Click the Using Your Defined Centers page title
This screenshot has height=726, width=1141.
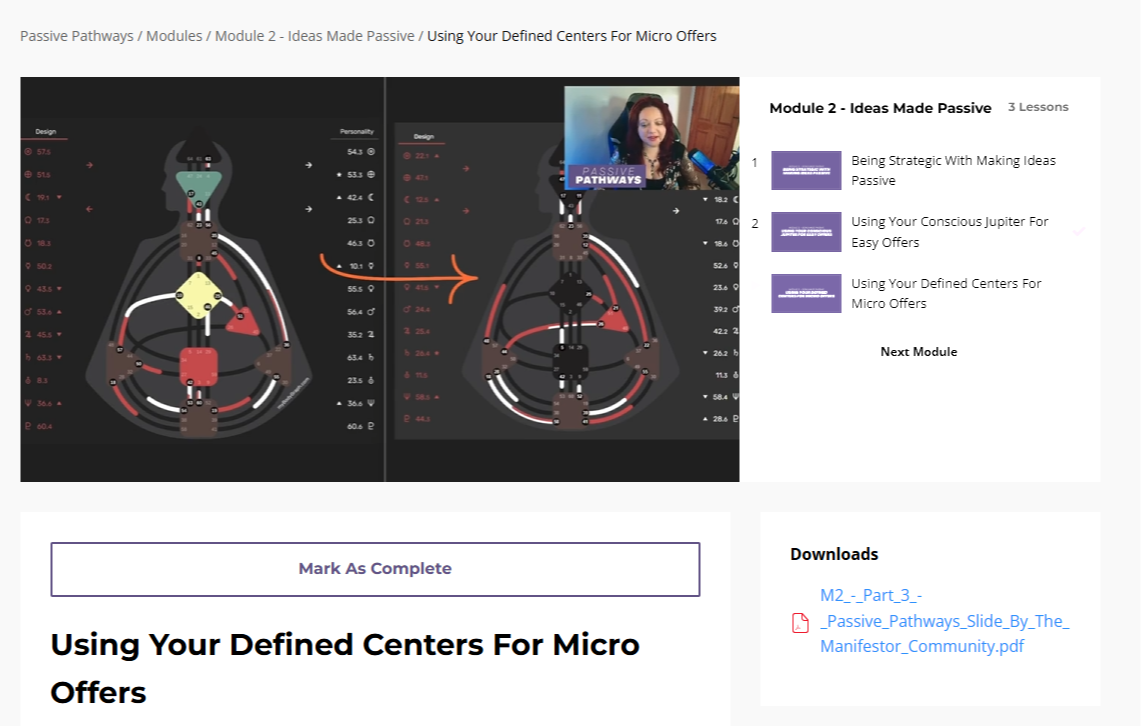345,668
